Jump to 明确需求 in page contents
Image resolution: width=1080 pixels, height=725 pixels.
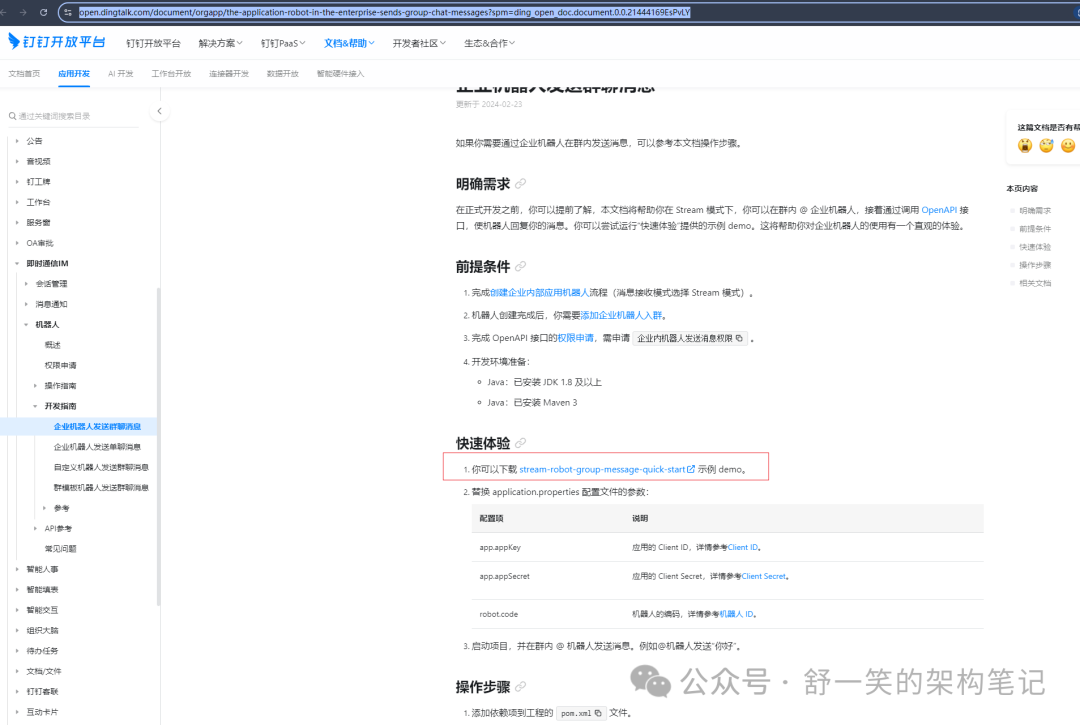point(1035,211)
